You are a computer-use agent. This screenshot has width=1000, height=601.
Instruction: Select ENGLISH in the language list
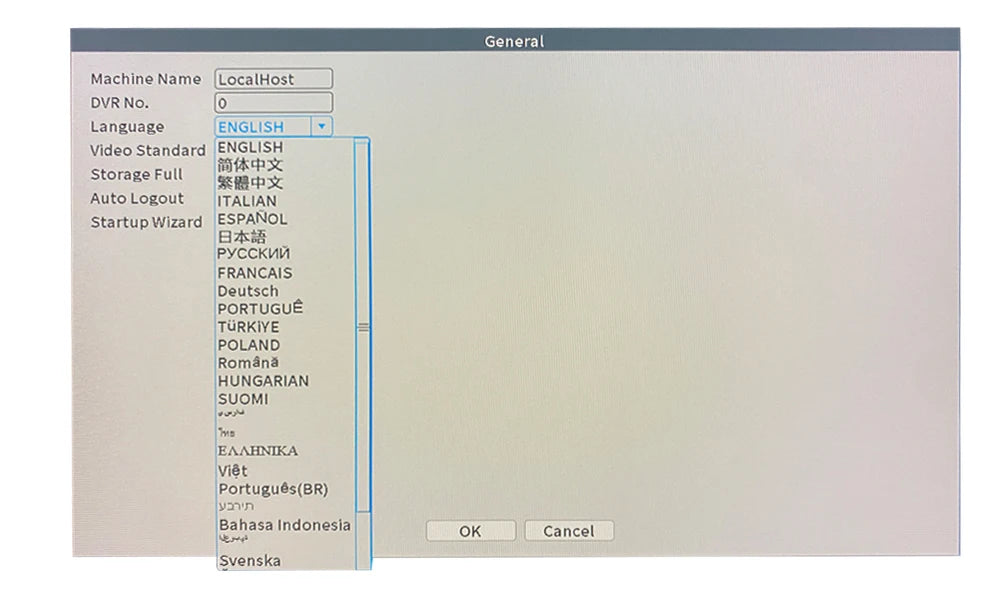point(250,147)
